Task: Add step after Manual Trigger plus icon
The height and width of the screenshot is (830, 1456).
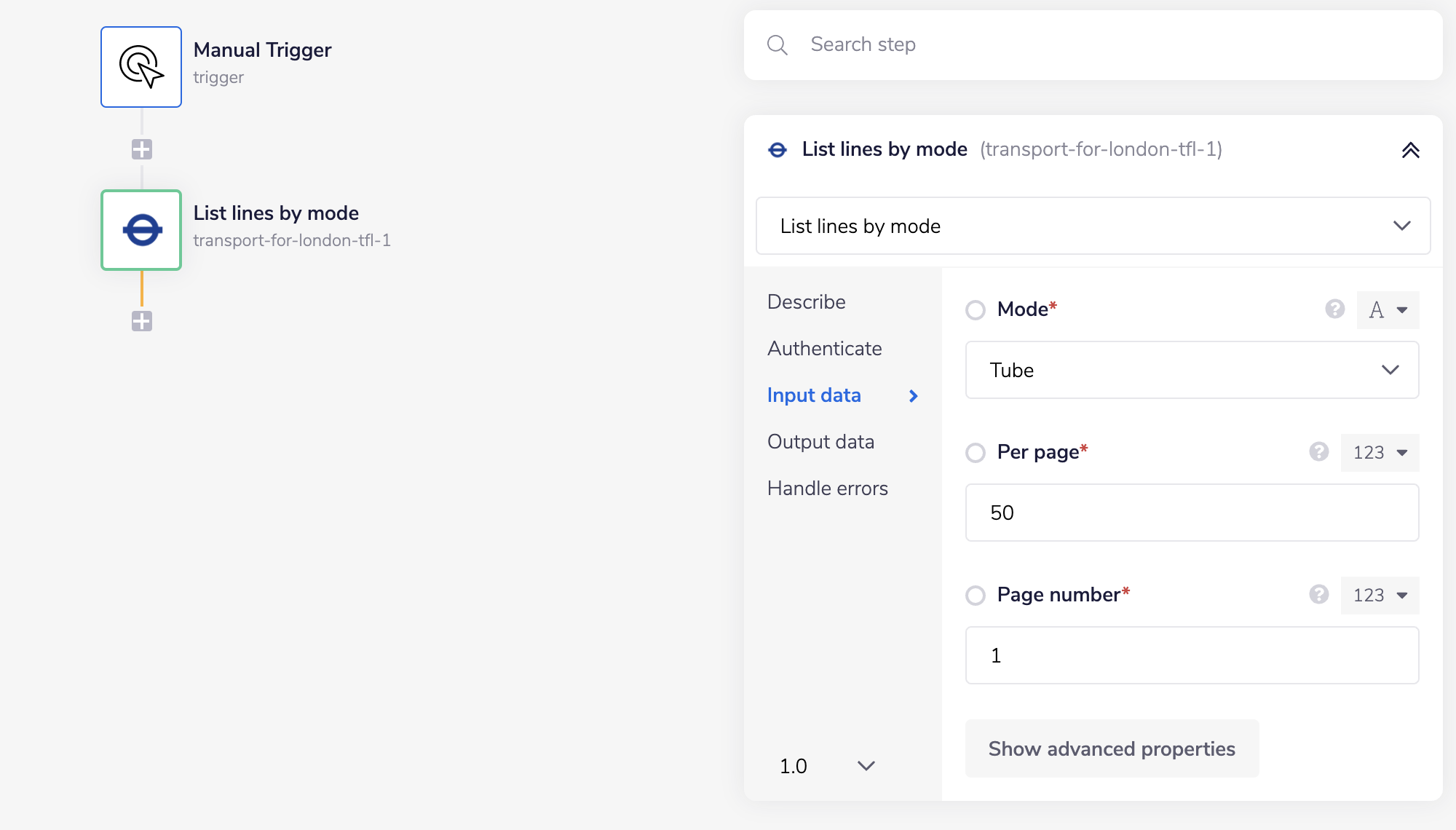Action: 142,149
